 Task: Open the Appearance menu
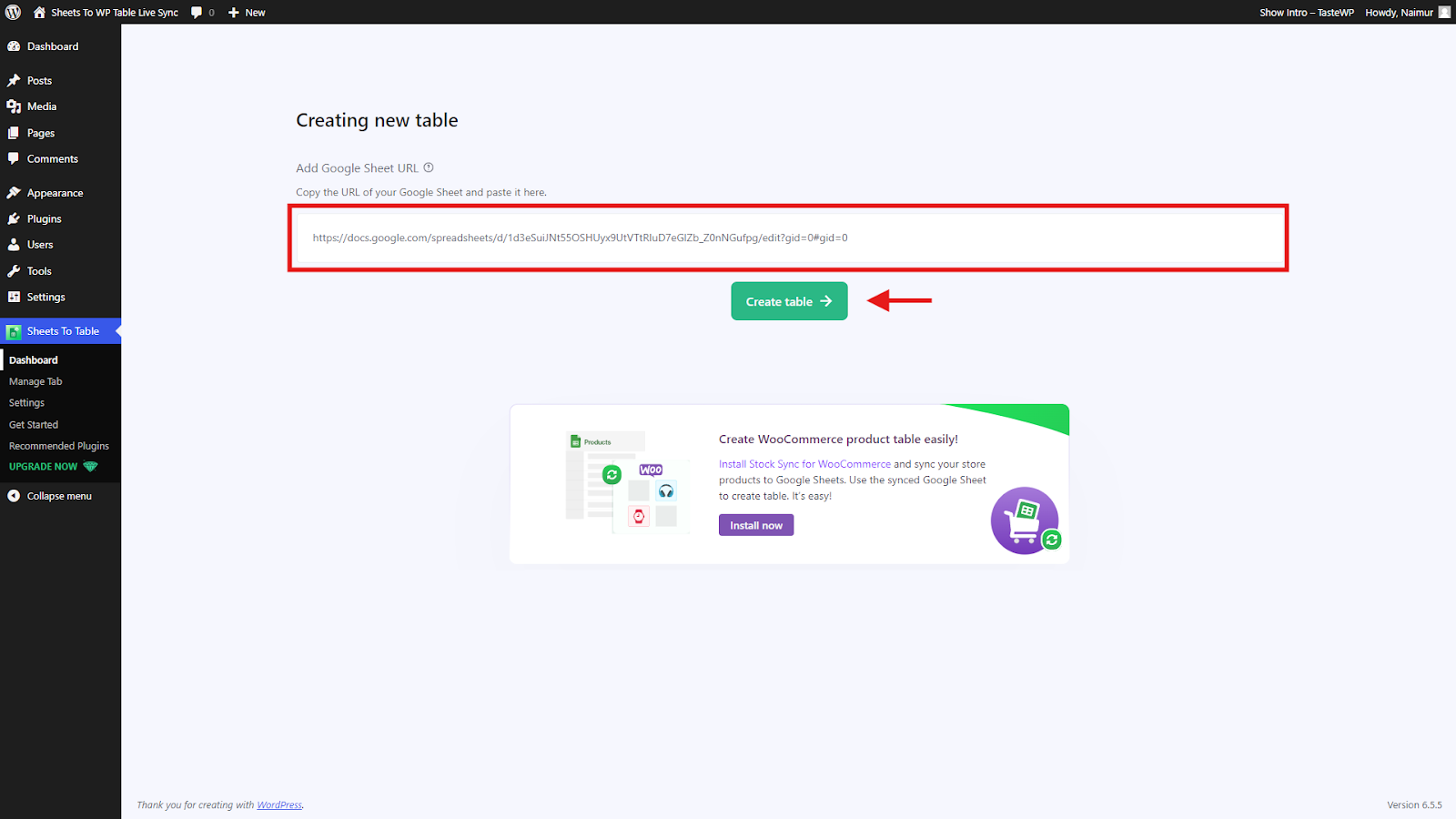[55, 193]
